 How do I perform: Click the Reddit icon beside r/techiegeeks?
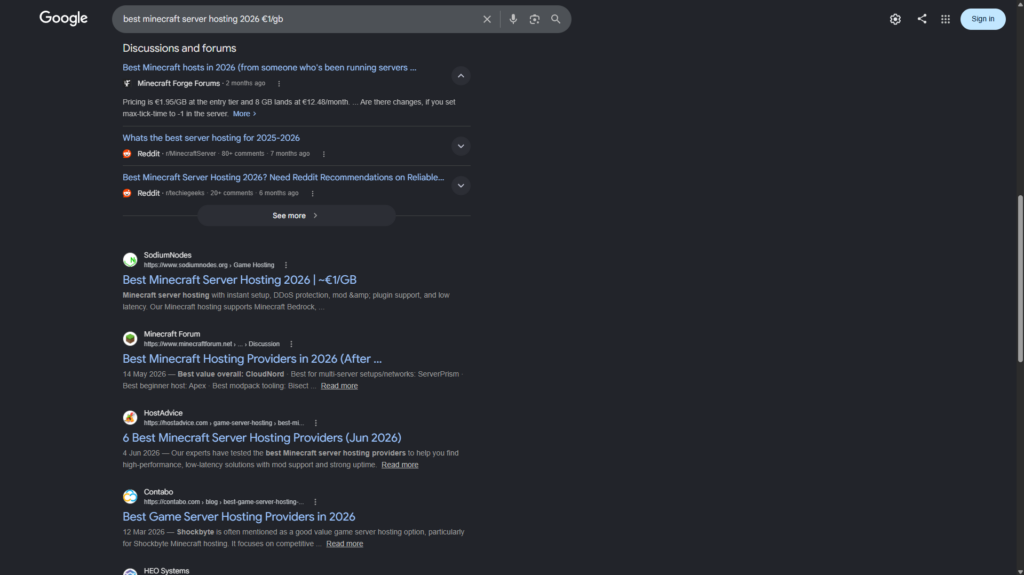pyautogui.click(x=127, y=193)
